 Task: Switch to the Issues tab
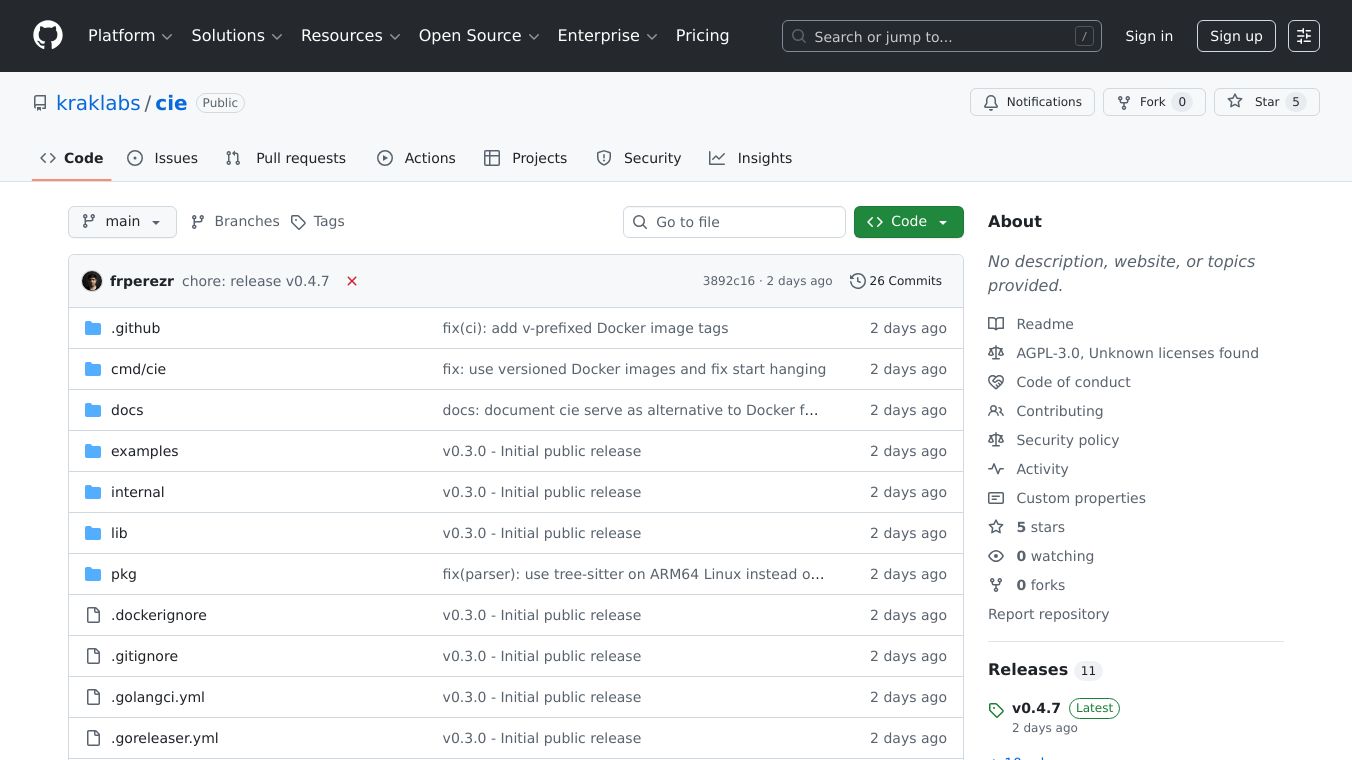point(162,158)
